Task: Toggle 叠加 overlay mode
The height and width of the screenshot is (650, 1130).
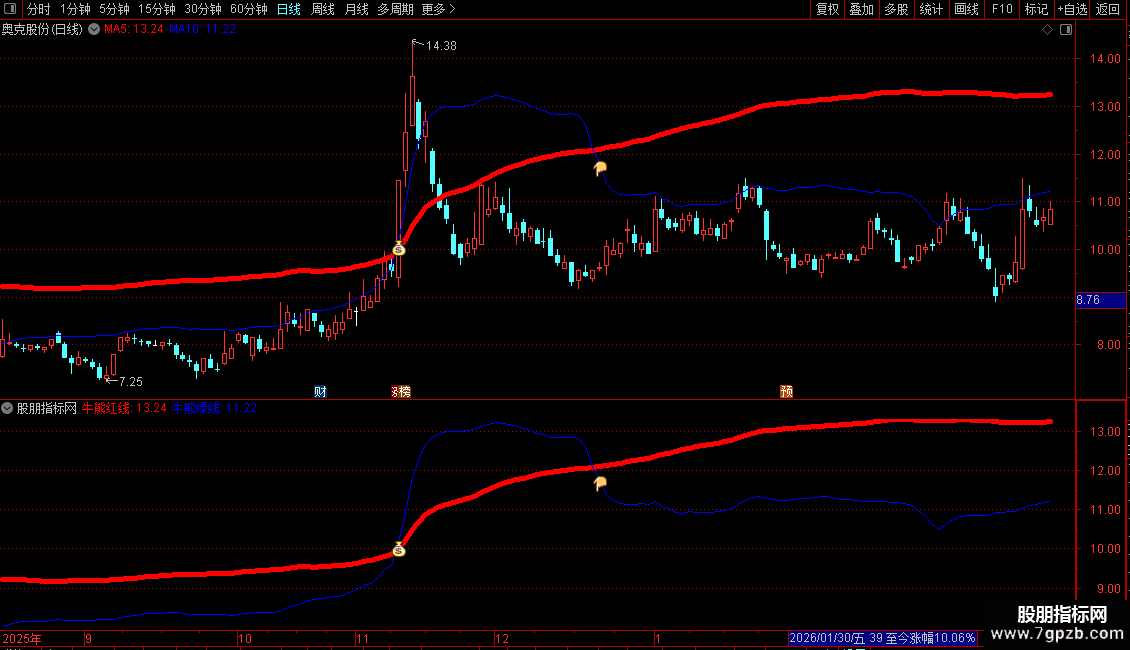Action: point(861,9)
